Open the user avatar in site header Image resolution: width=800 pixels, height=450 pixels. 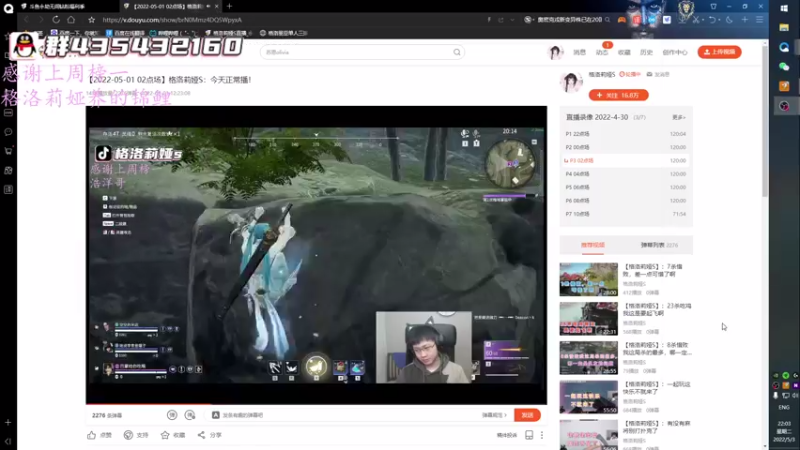555,52
